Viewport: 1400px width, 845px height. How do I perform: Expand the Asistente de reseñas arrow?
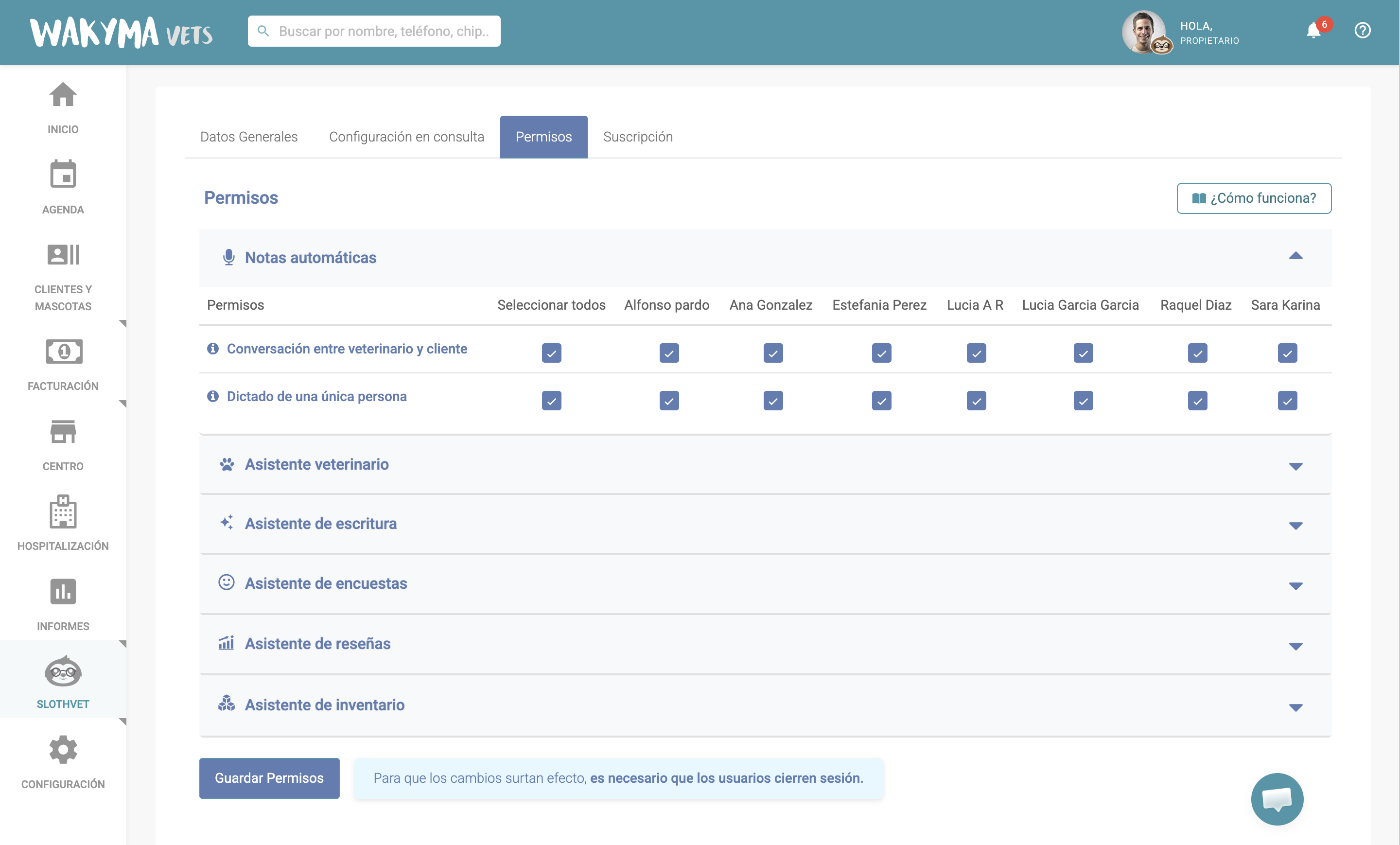(x=1295, y=646)
